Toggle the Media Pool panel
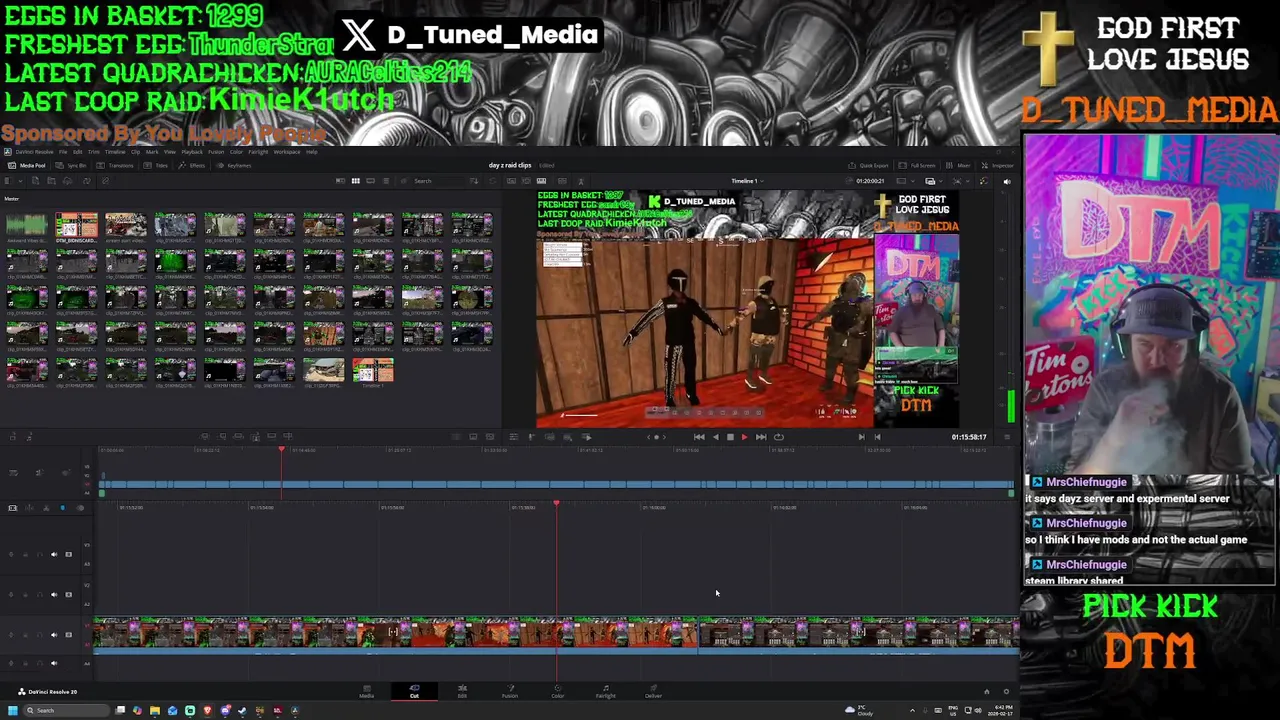1280x720 pixels. (27, 165)
